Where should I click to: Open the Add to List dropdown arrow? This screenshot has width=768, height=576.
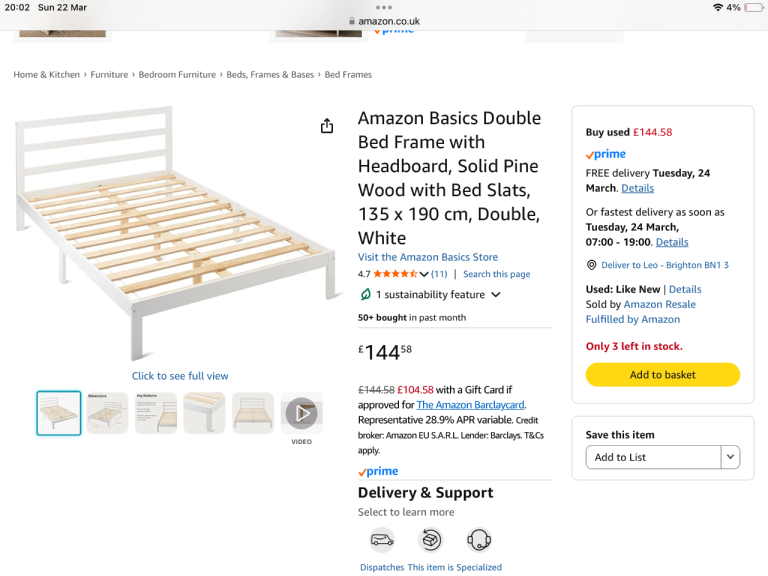[730, 457]
